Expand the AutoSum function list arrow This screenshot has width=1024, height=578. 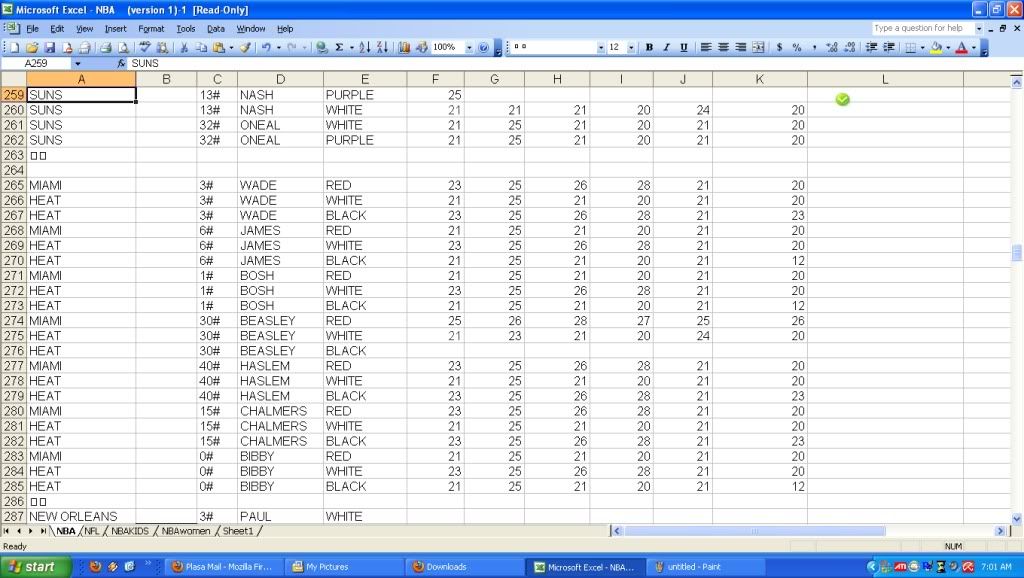point(351,48)
